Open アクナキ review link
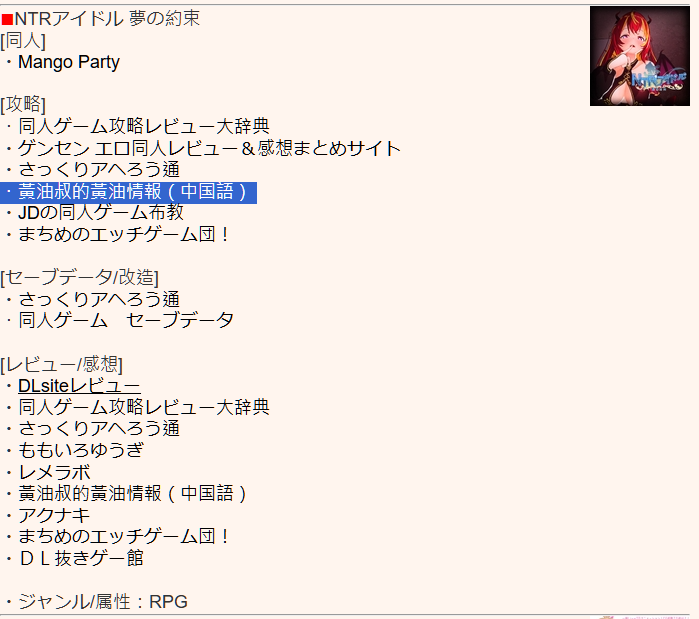699x619 pixels. (54, 515)
